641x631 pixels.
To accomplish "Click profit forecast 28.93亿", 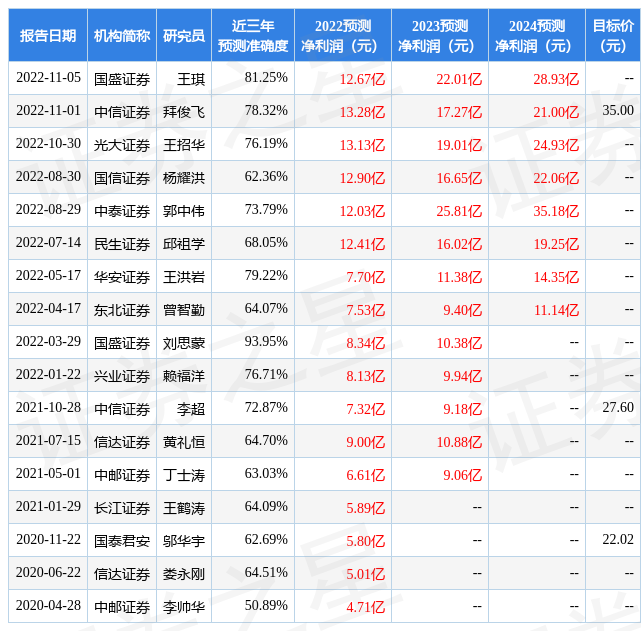I will pyautogui.click(x=556, y=79).
